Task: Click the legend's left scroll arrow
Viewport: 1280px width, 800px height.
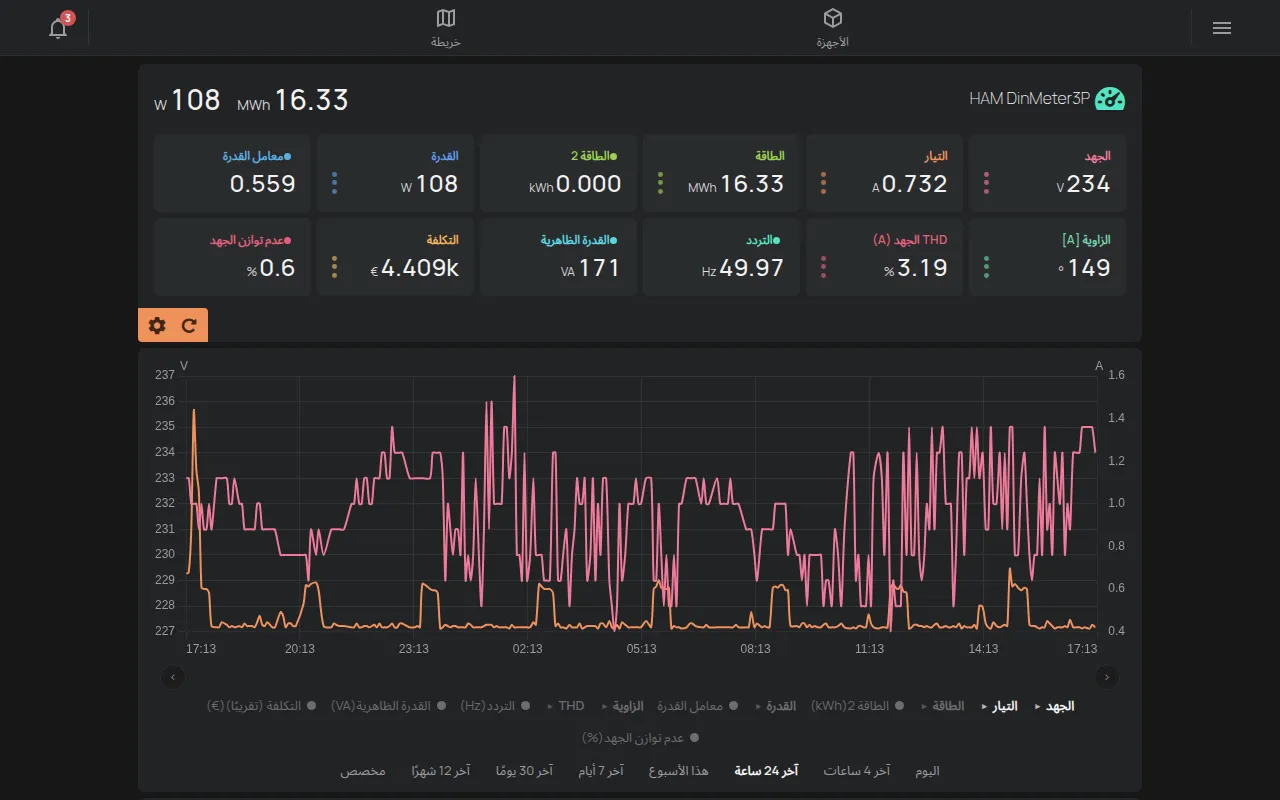Action: coord(173,677)
